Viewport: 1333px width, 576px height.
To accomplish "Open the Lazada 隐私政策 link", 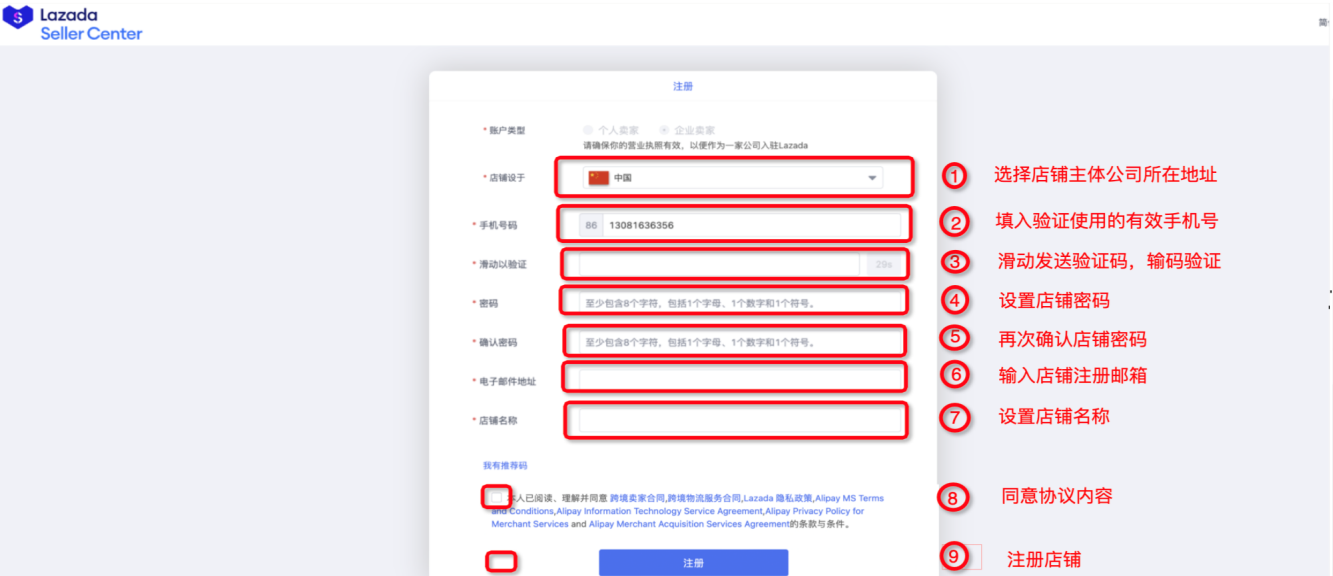I will [x=778, y=498].
